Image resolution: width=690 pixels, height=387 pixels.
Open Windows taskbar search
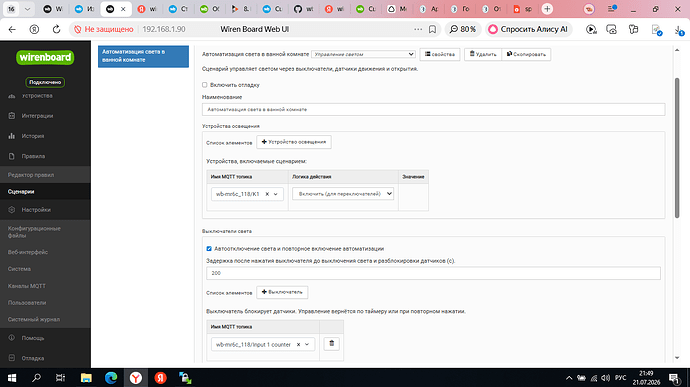pyautogui.click(x=37, y=378)
